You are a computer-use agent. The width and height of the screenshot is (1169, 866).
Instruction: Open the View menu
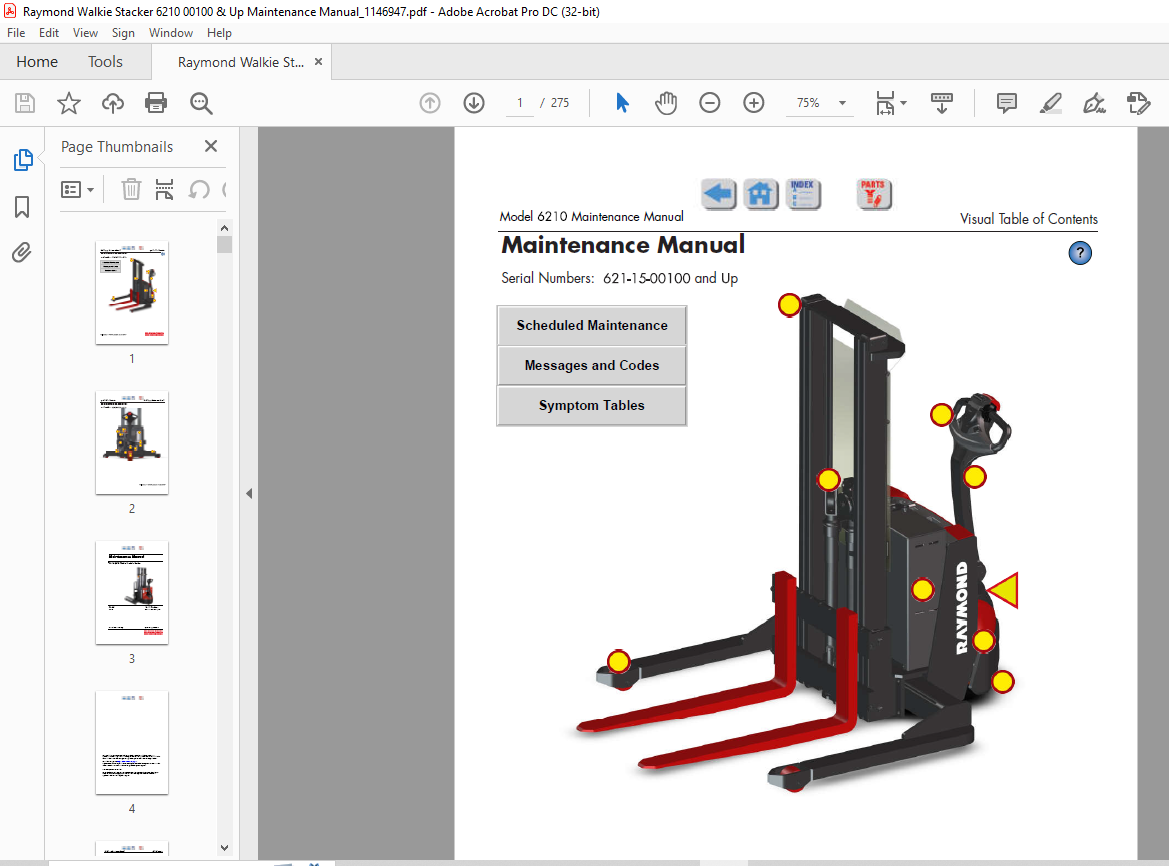85,33
